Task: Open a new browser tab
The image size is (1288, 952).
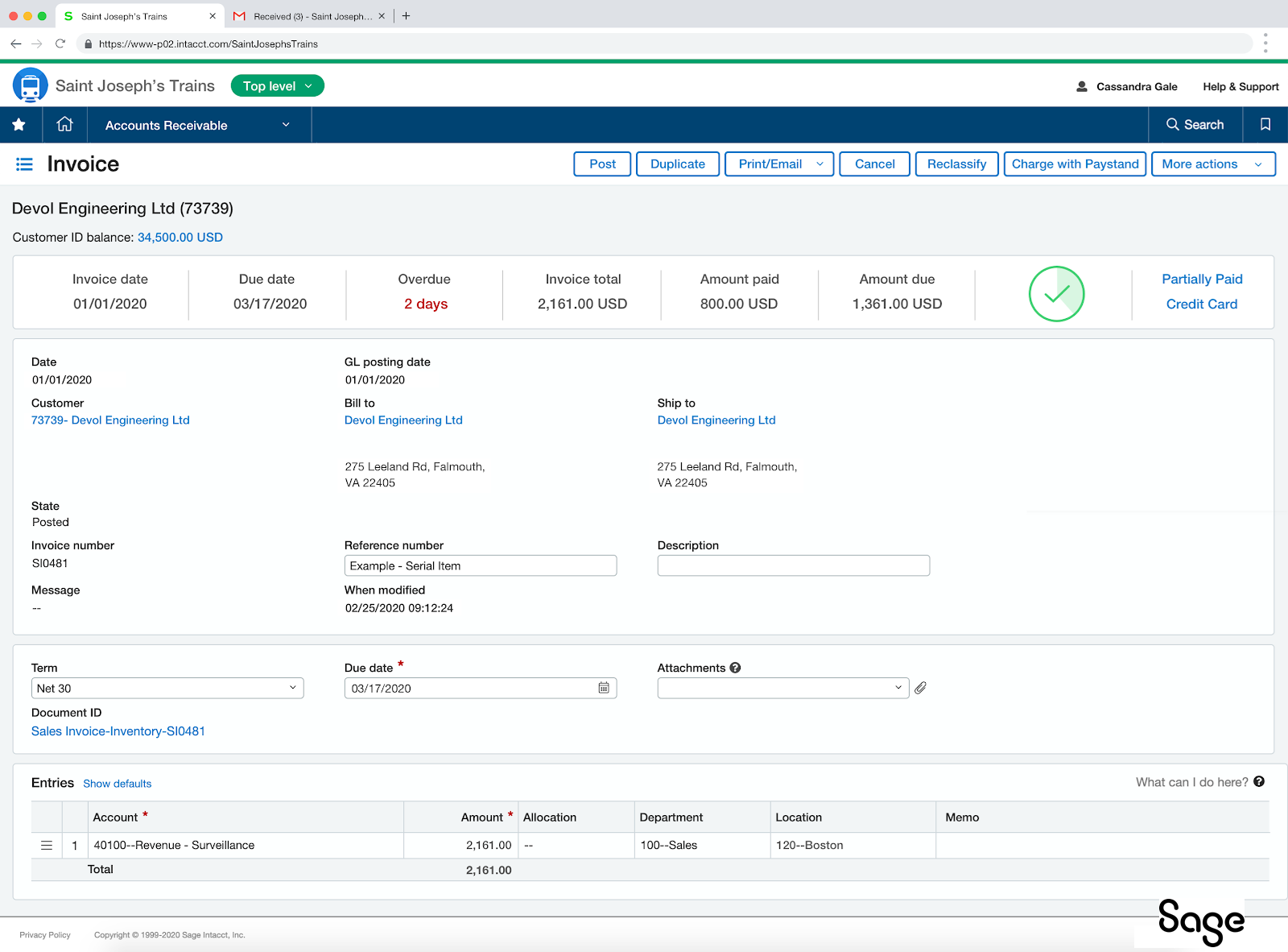Action: (407, 16)
